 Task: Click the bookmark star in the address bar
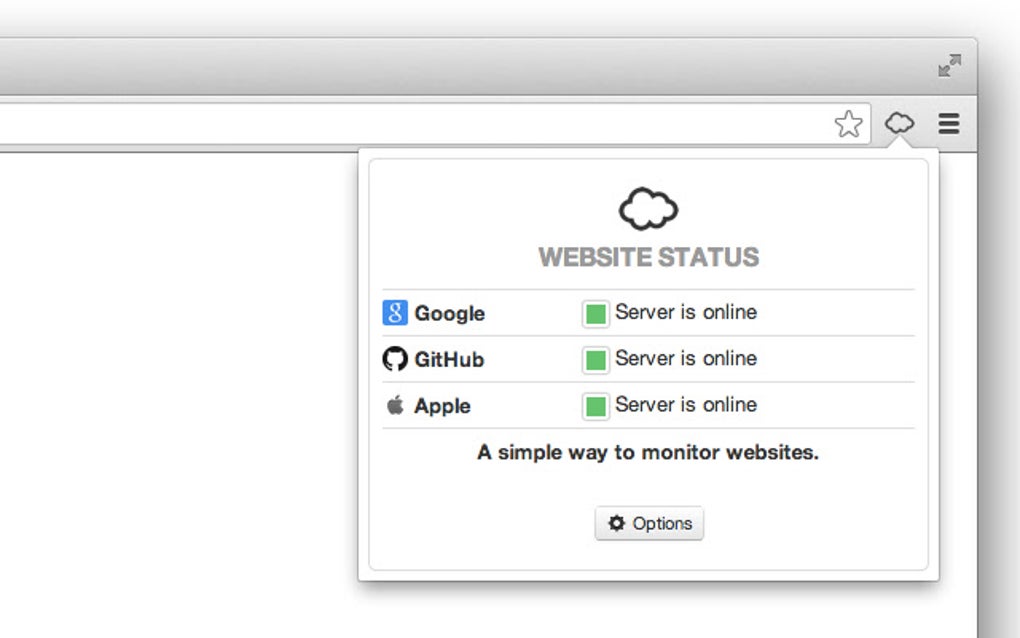848,123
